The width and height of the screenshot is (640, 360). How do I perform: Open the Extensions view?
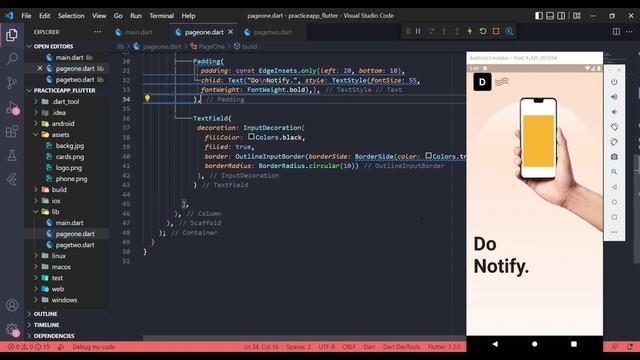[12, 131]
